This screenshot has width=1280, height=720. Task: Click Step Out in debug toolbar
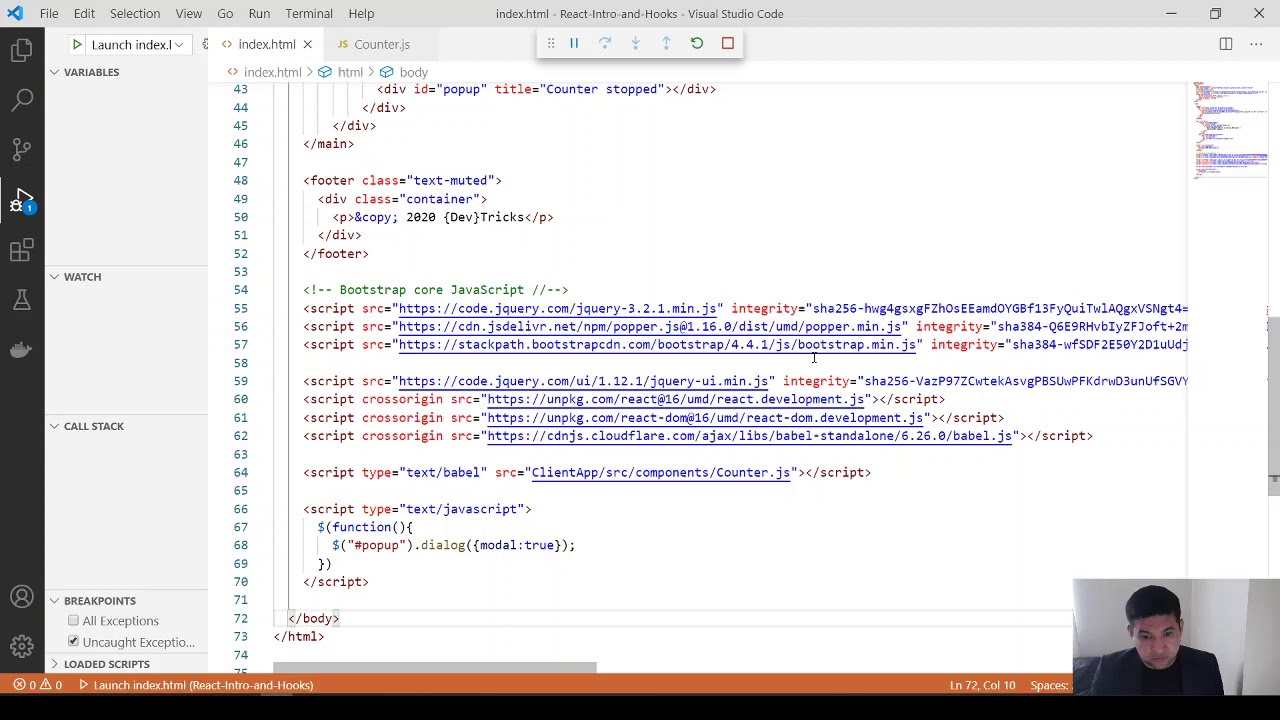(666, 43)
